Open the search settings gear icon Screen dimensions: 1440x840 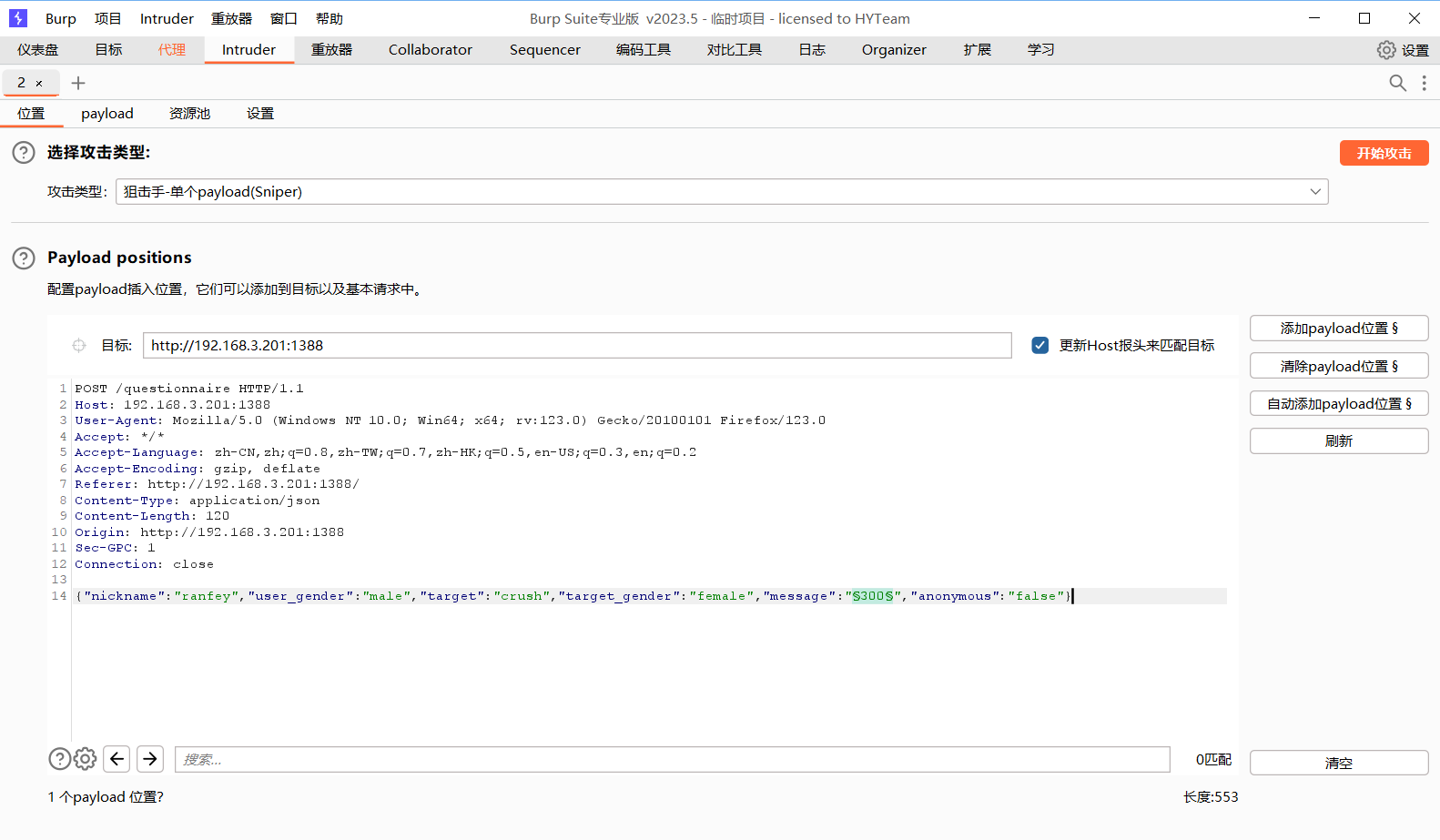pyautogui.click(x=85, y=759)
